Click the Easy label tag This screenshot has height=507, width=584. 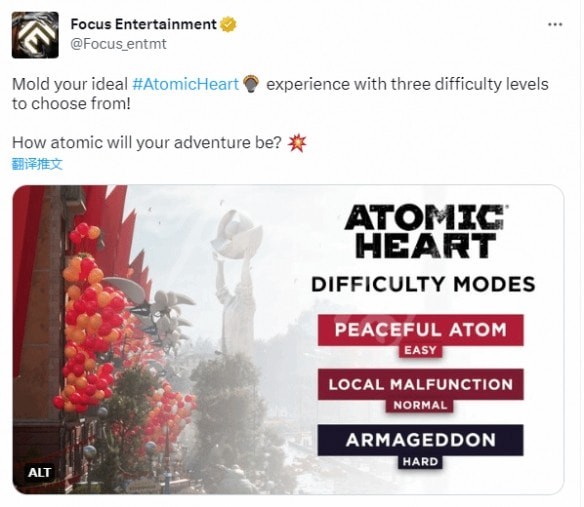(420, 351)
